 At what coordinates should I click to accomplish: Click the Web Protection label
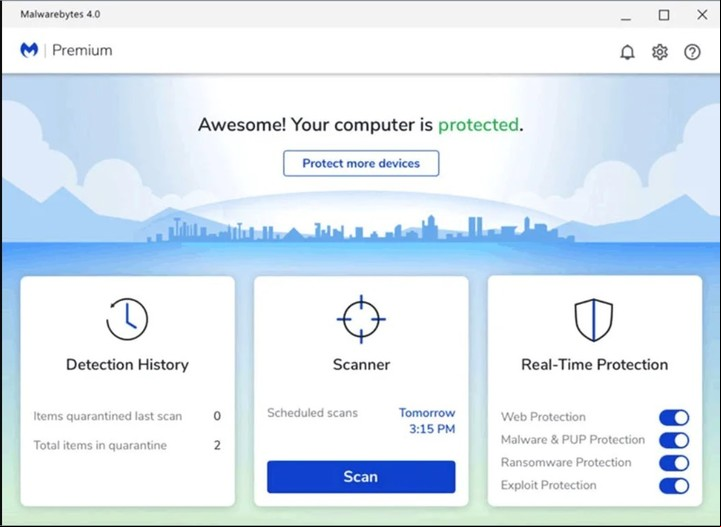coord(543,417)
